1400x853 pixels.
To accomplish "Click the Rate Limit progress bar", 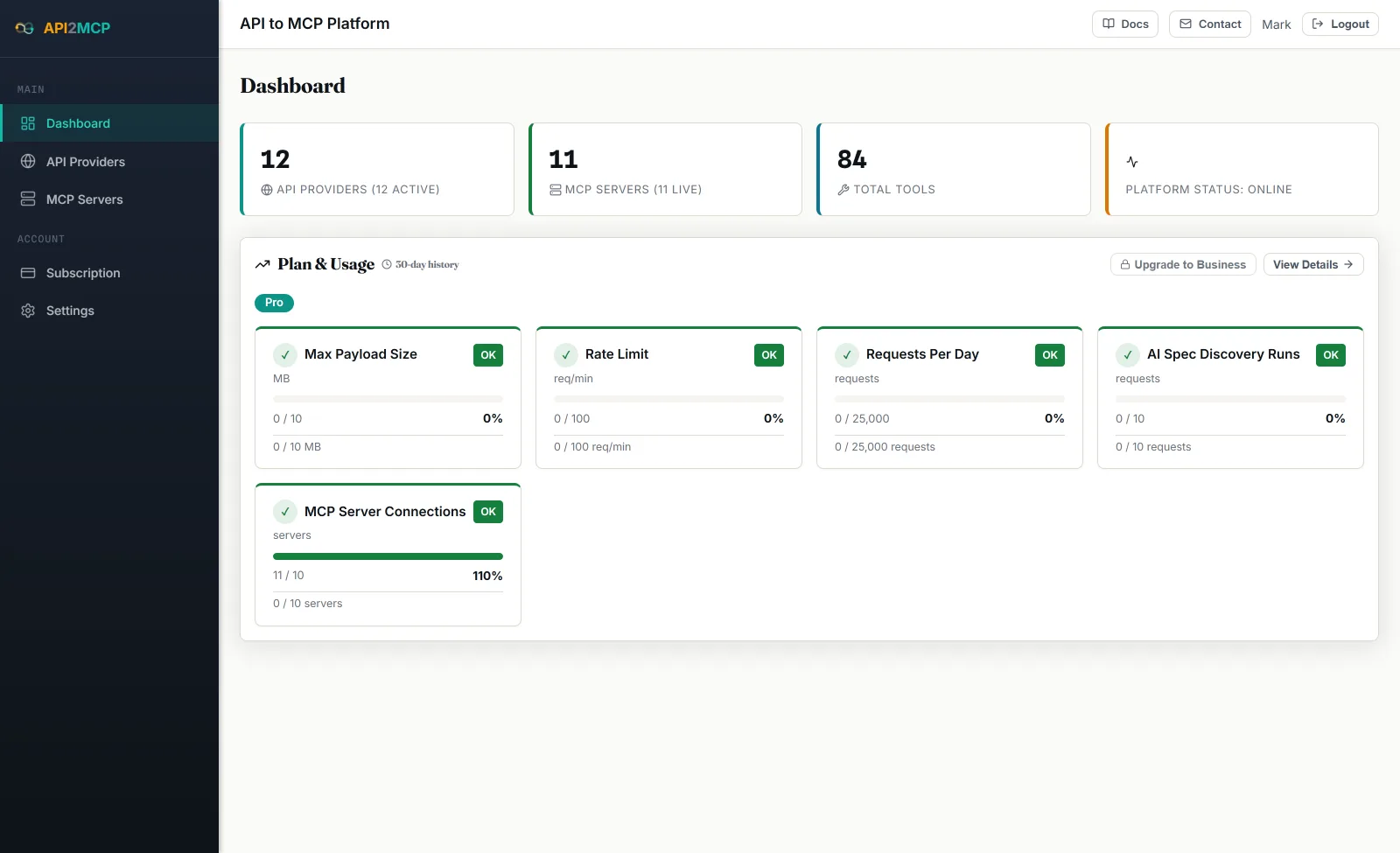I will tap(668, 399).
